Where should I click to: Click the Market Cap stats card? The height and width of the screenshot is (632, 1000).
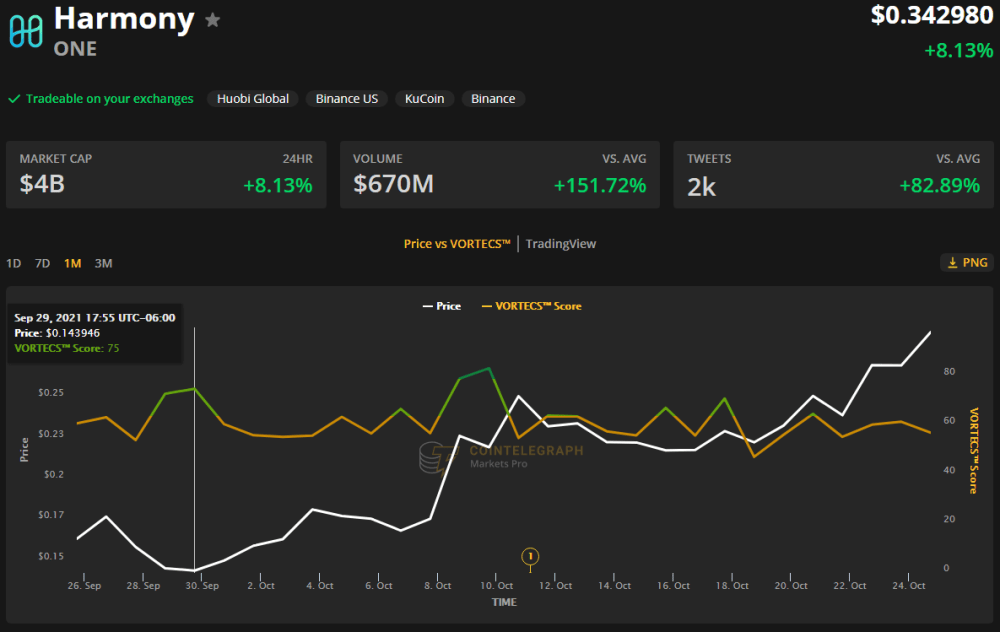click(166, 175)
